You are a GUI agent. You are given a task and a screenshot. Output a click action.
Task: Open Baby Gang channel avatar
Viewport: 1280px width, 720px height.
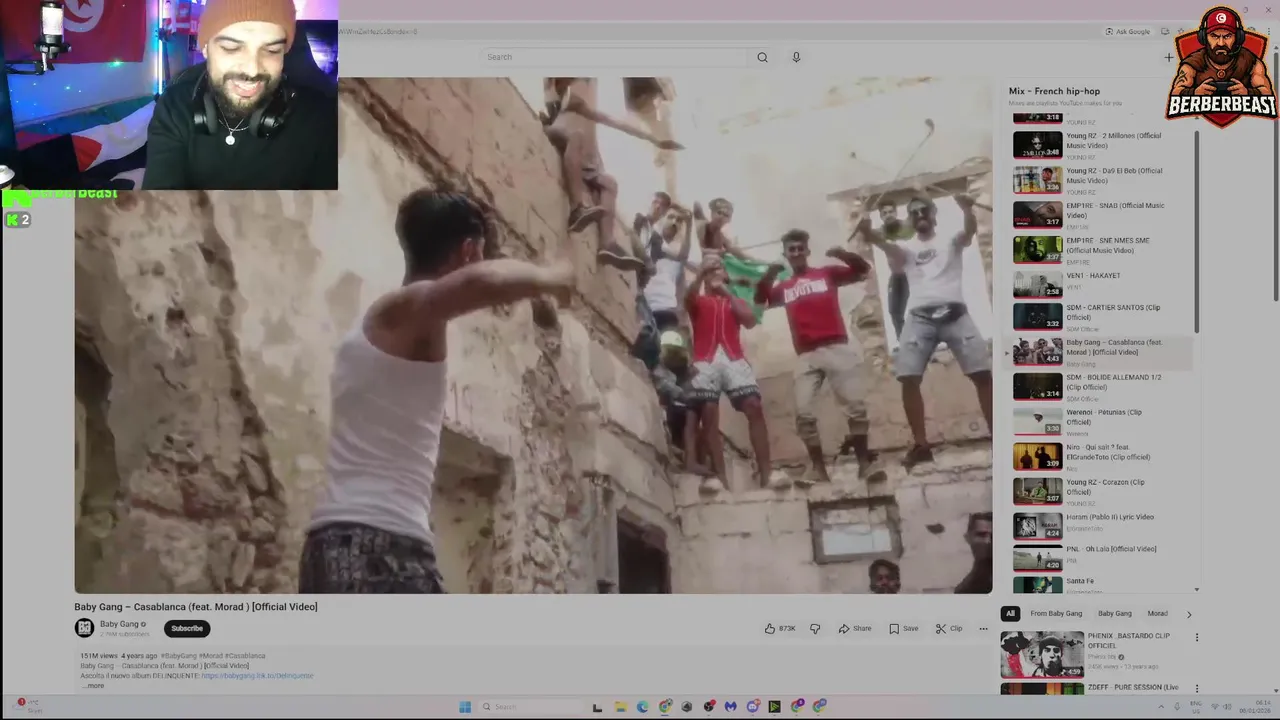tap(84, 628)
